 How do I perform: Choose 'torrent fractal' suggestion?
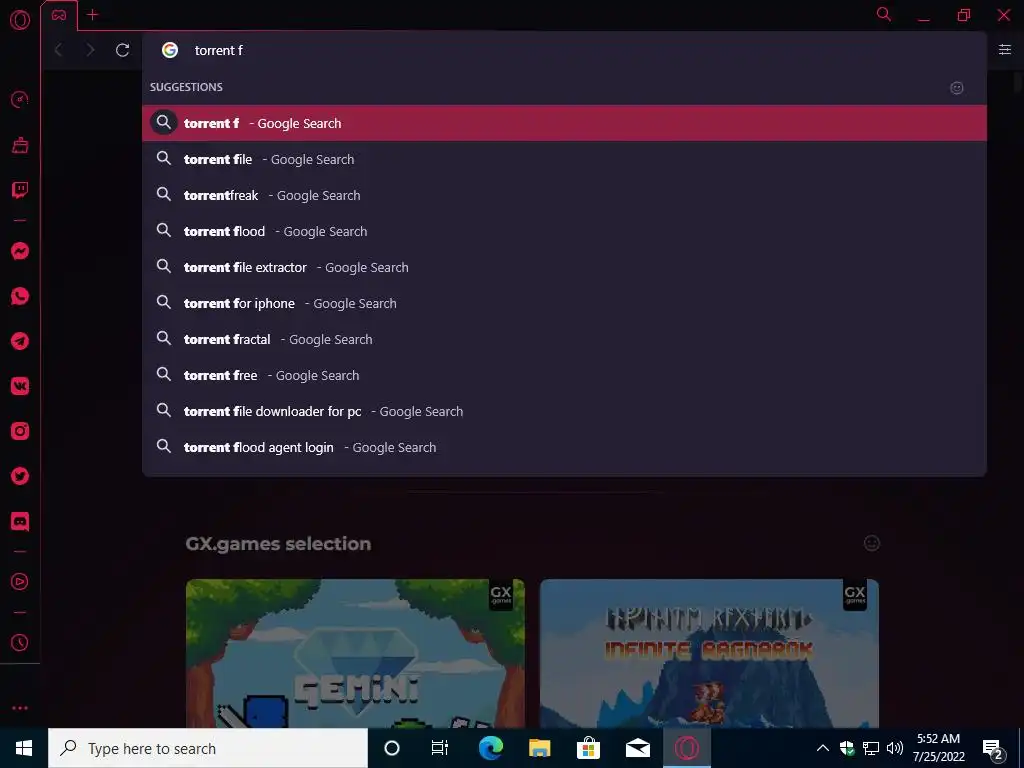pos(564,339)
